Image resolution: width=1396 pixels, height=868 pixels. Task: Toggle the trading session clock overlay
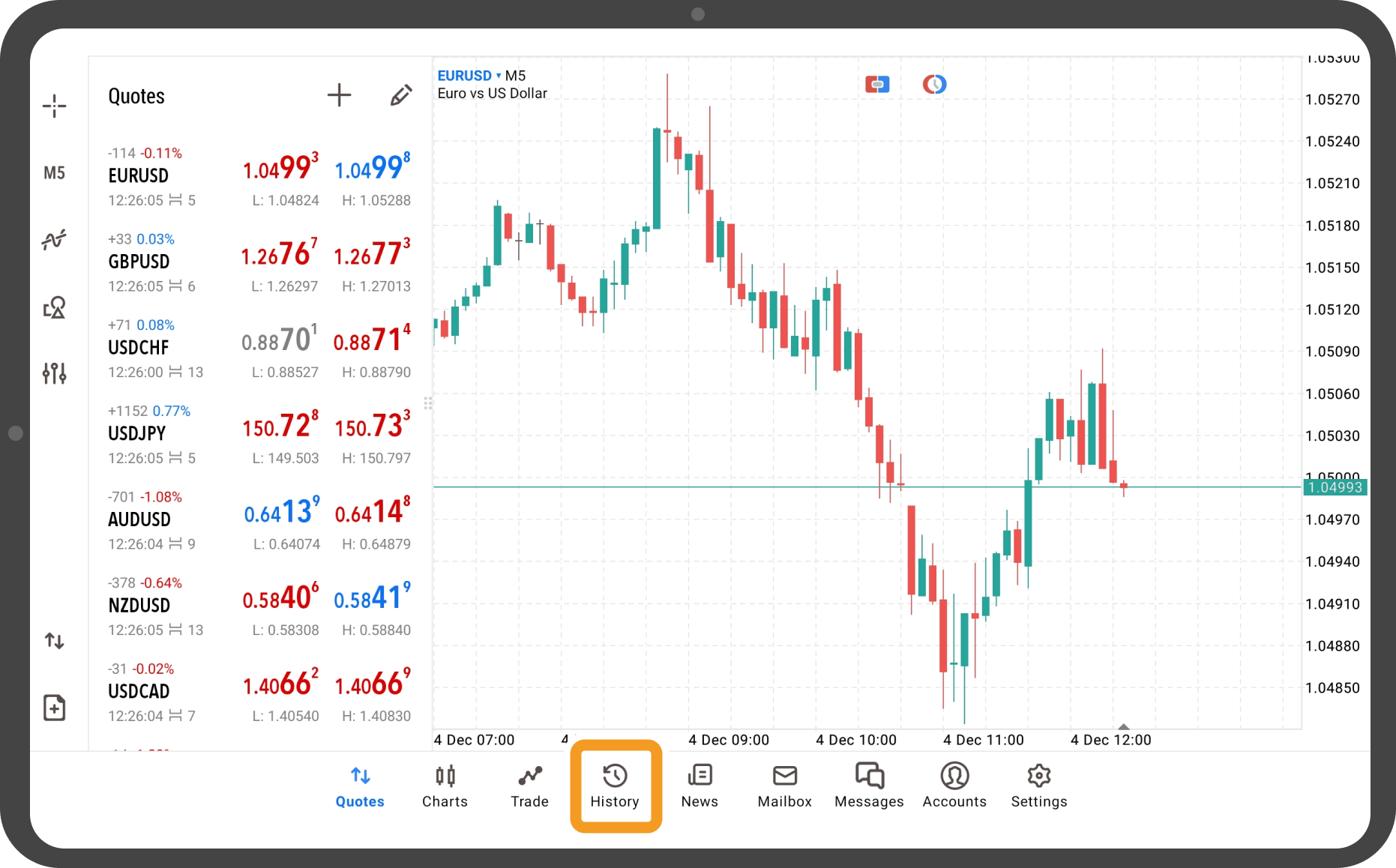coord(934,84)
